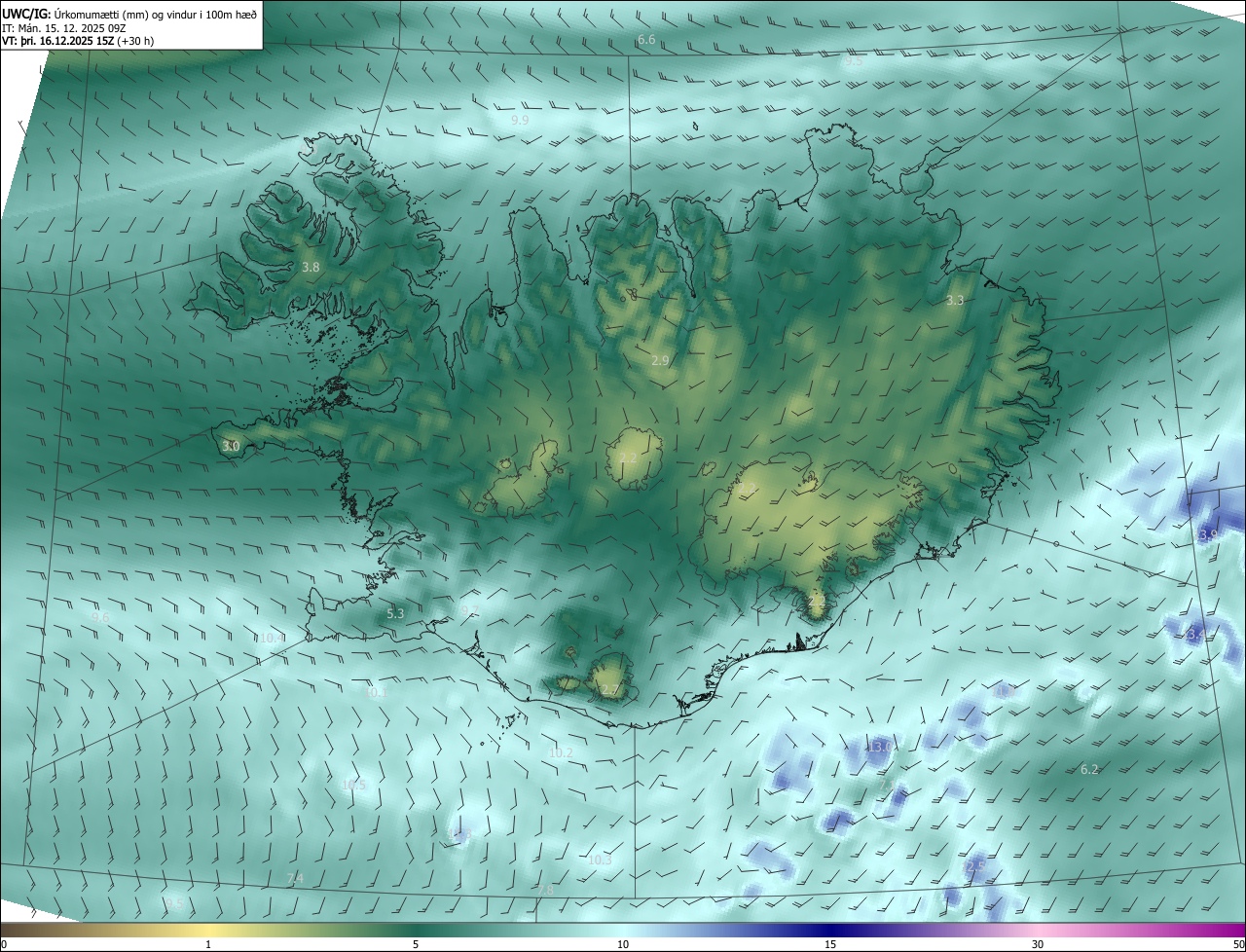Click the "9.6" value over the western ocean

click(x=100, y=617)
